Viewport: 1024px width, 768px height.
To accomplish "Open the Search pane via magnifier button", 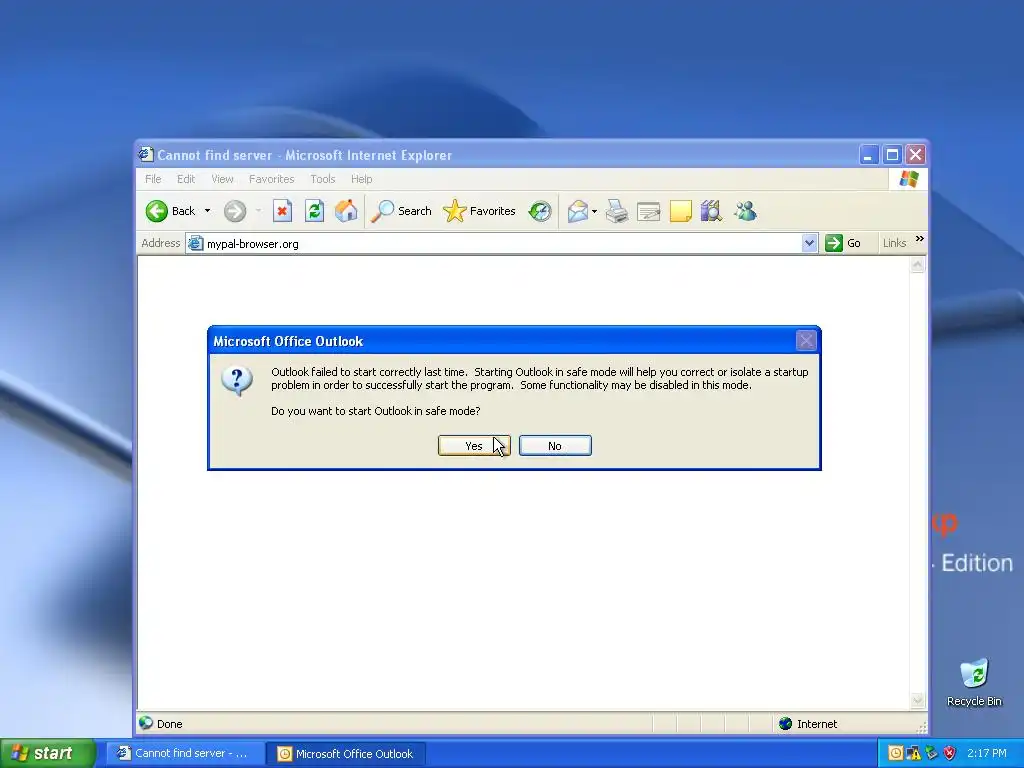I will point(402,211).
